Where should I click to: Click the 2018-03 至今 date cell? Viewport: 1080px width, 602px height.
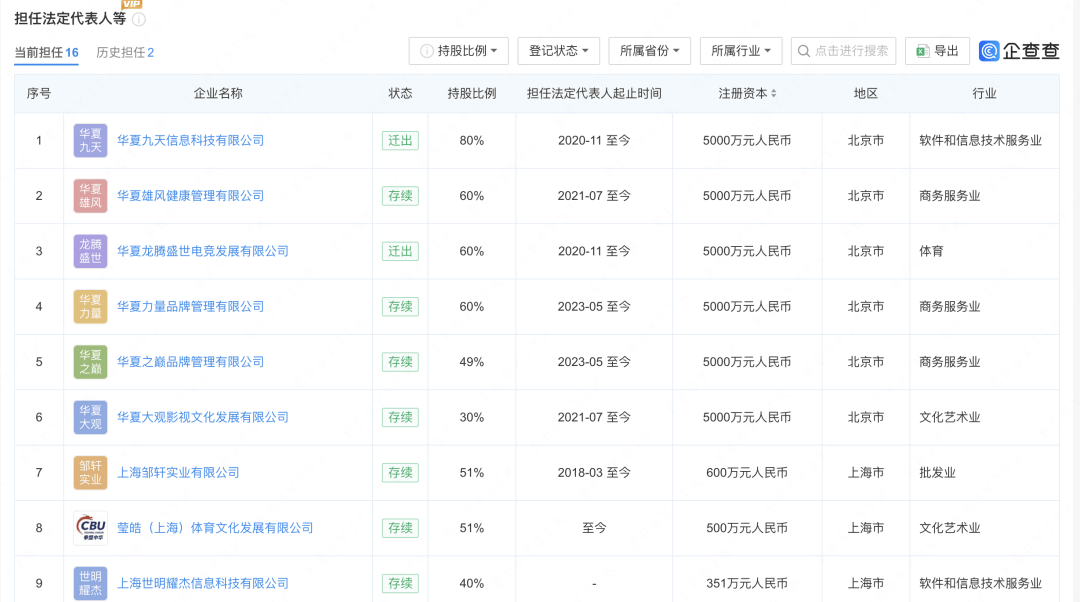594,473
